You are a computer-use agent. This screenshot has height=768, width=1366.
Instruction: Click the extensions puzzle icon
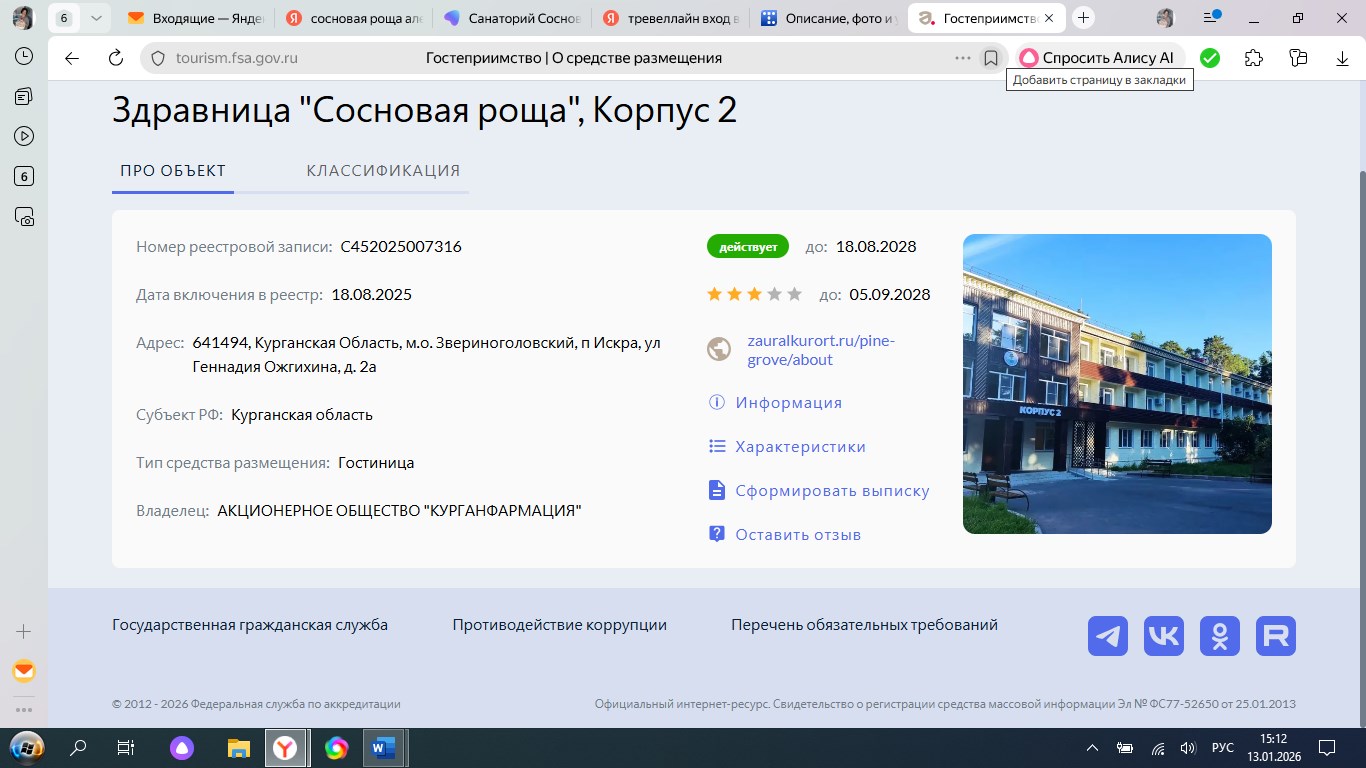1253,57
